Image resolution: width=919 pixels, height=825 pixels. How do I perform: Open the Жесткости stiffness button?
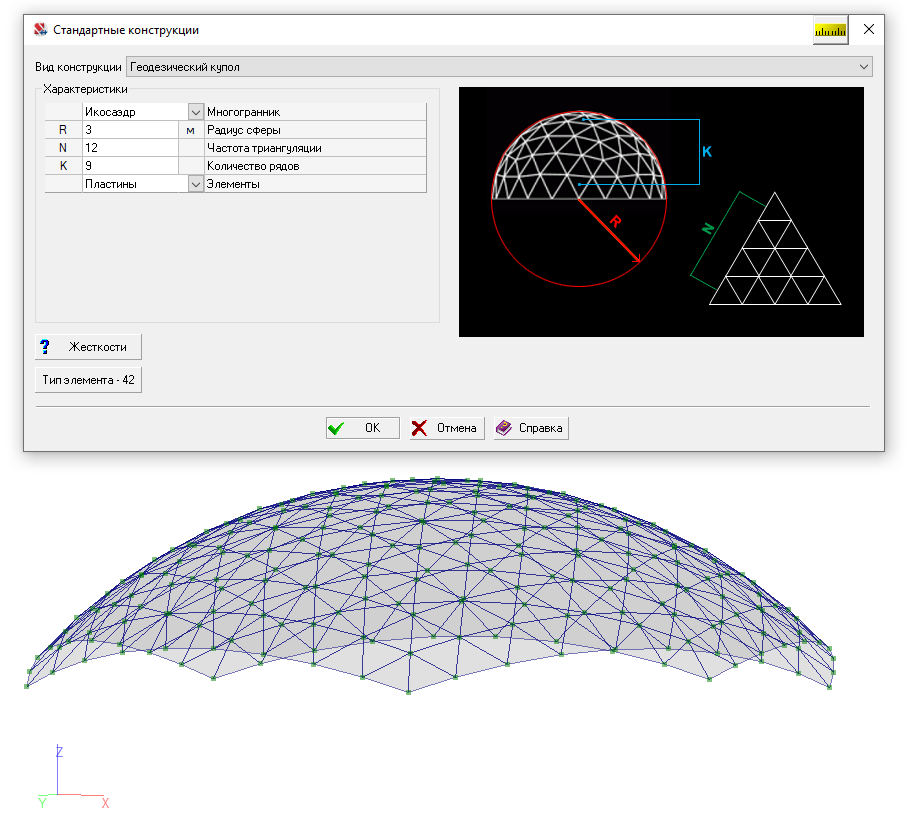coord(89,347)
